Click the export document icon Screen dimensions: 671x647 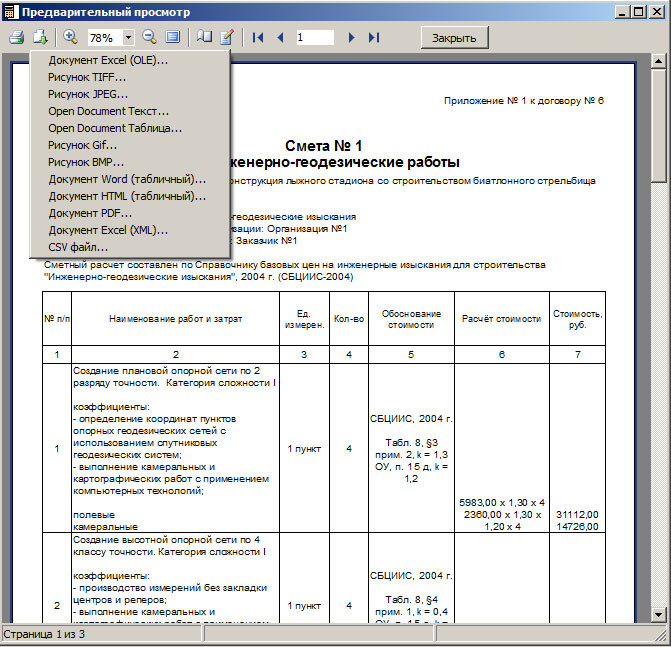pos(40,37)
